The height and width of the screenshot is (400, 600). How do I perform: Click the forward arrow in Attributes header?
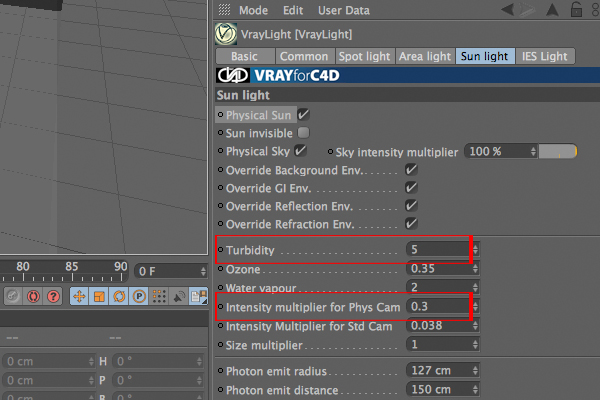click(x=527, y=10)
